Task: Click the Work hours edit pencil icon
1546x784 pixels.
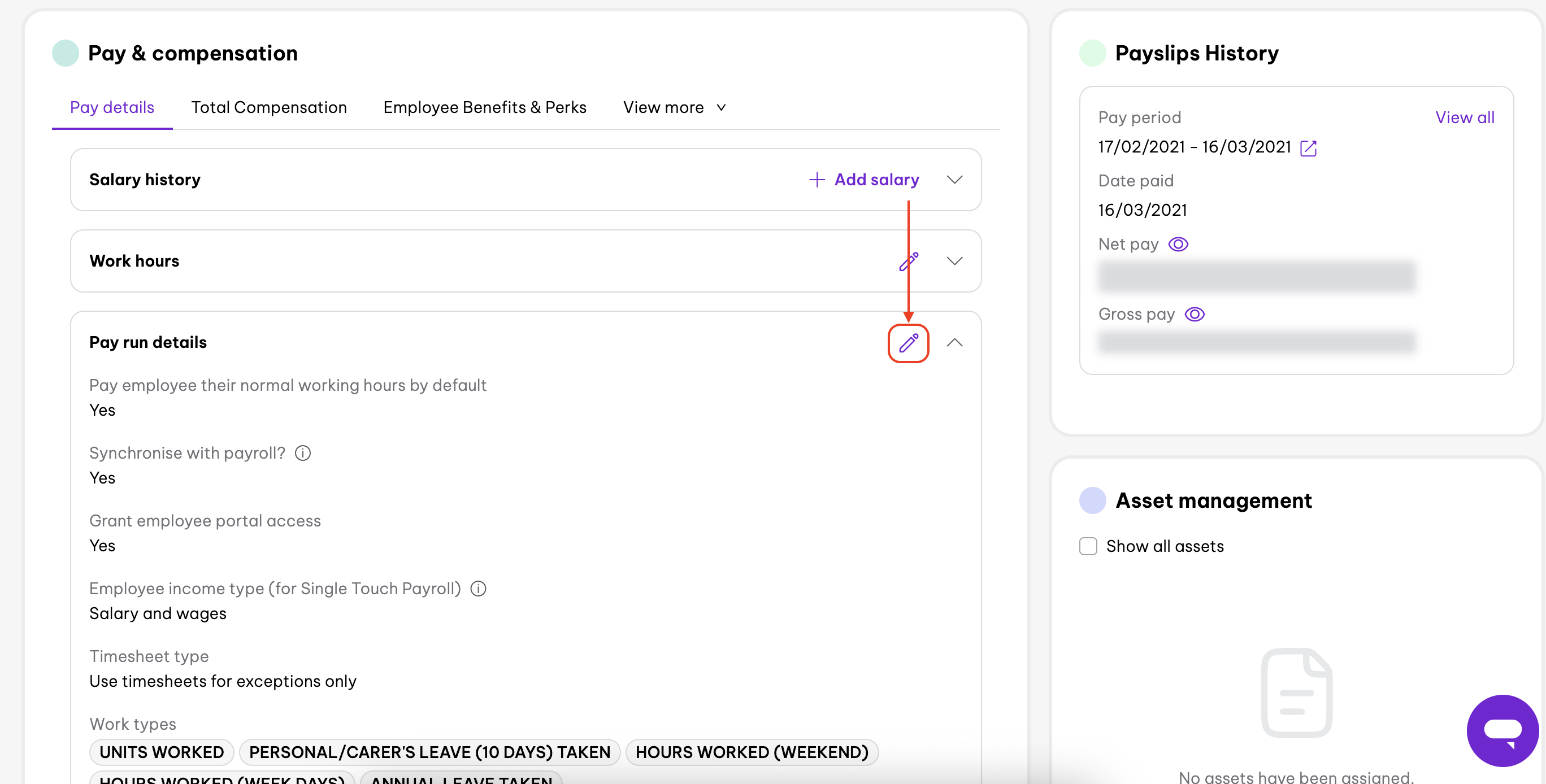Action: [x=908, y=261]
